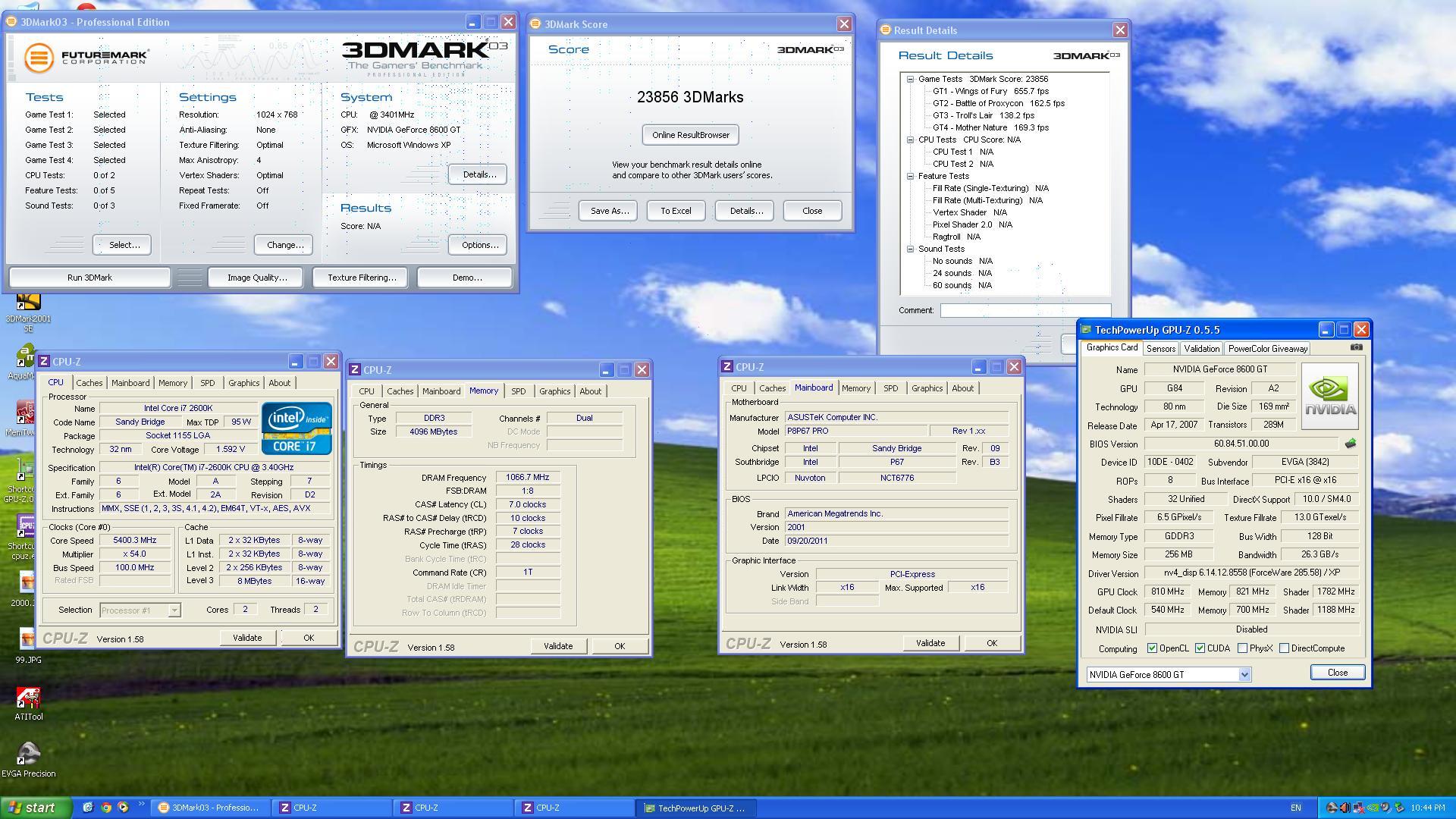Image resolution: width=1456 pixels, height=819 pixels.
Task: Collapse the Feature Tests tree node
Action: coord(910,176)
